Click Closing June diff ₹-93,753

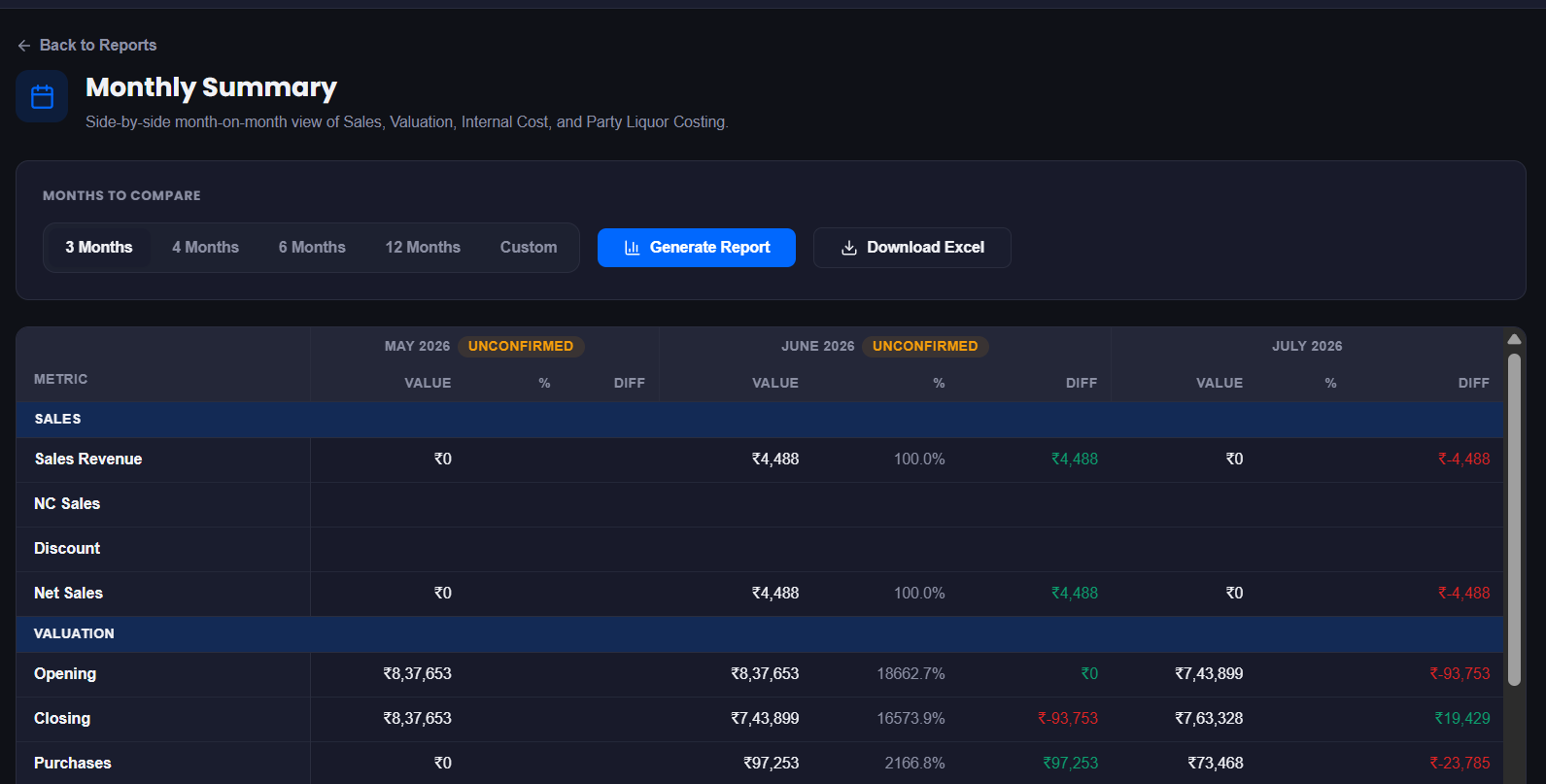(1068, 719)
